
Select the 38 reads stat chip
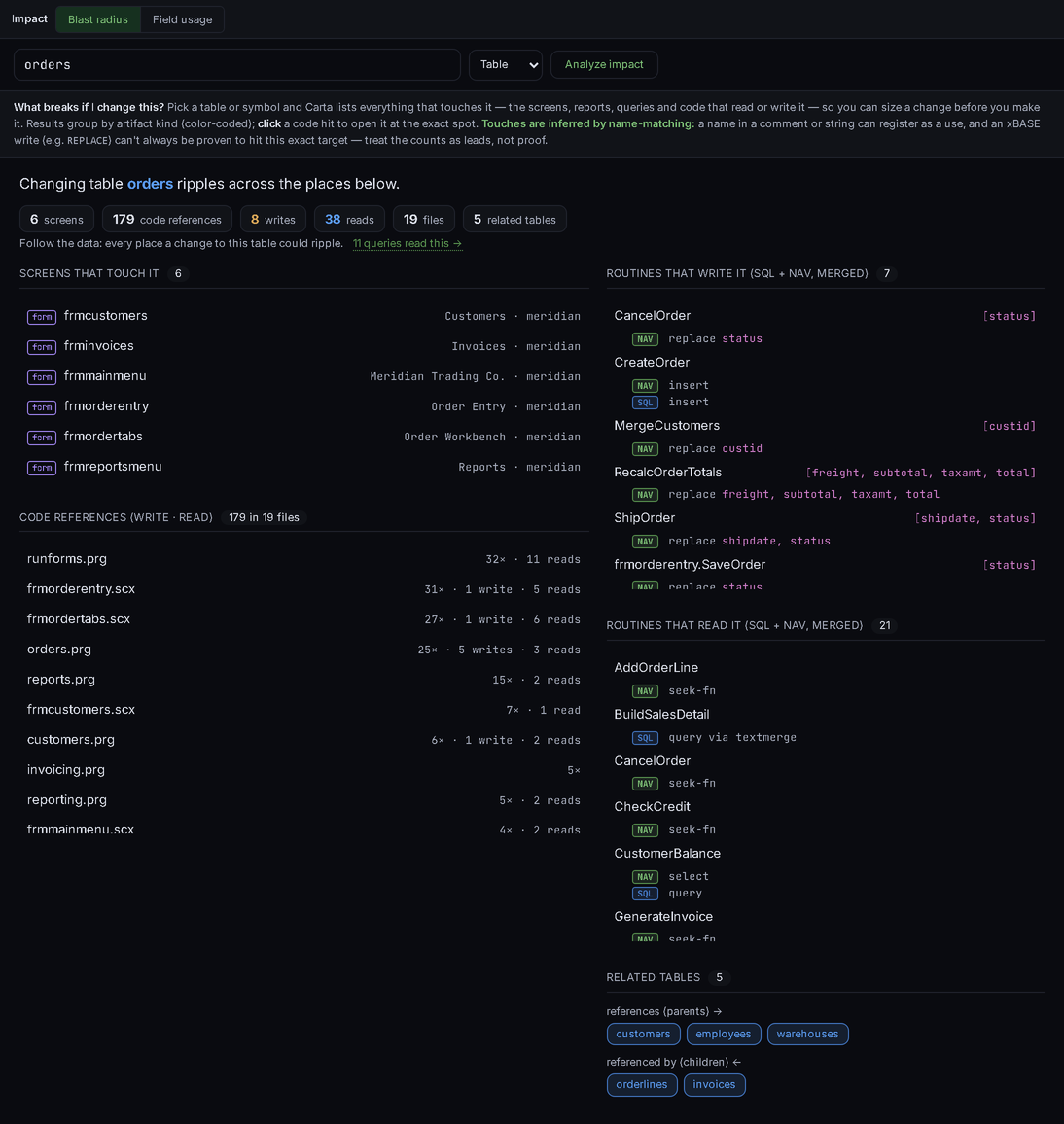349,220
